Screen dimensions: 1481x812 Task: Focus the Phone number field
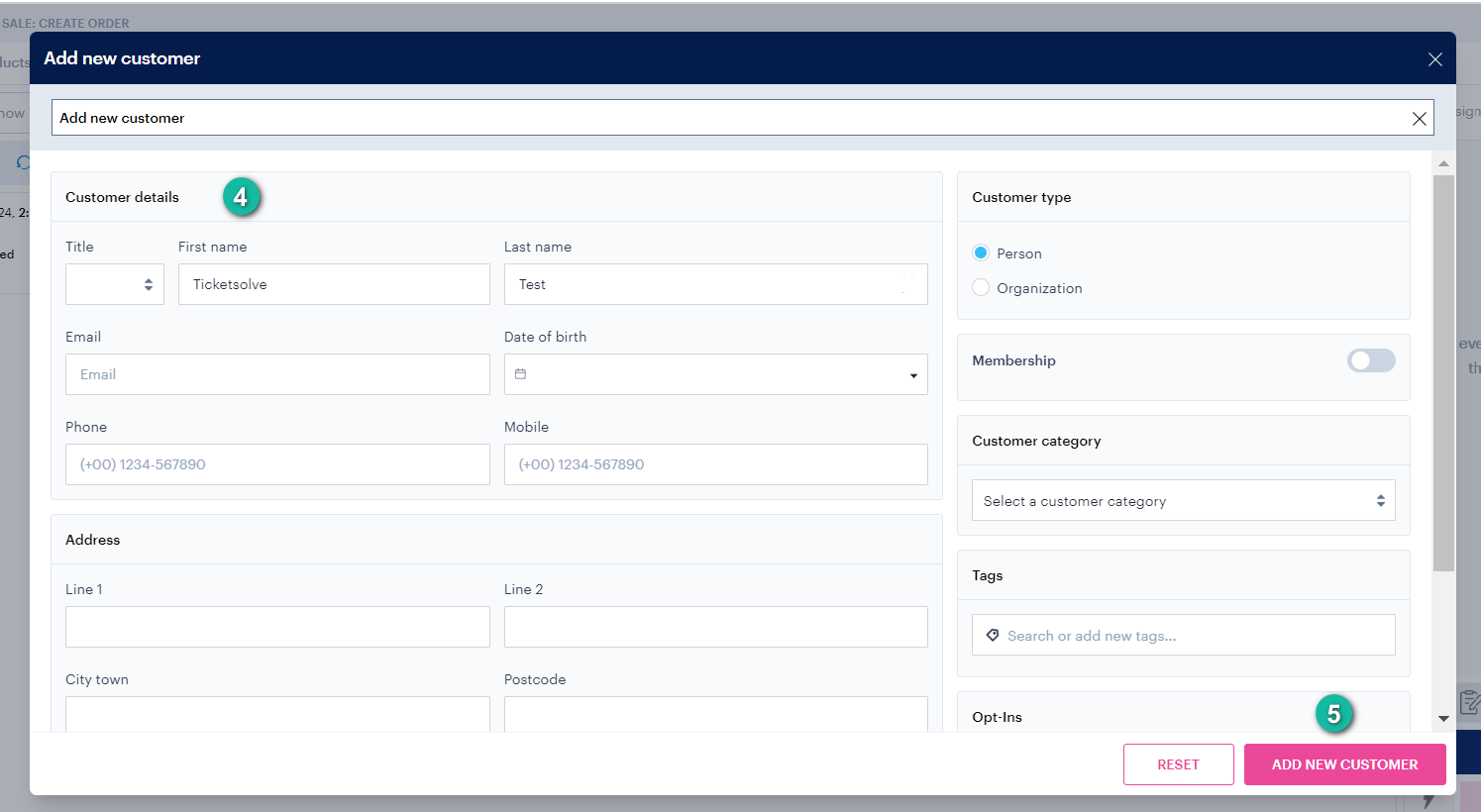click(x=277, y=464)
